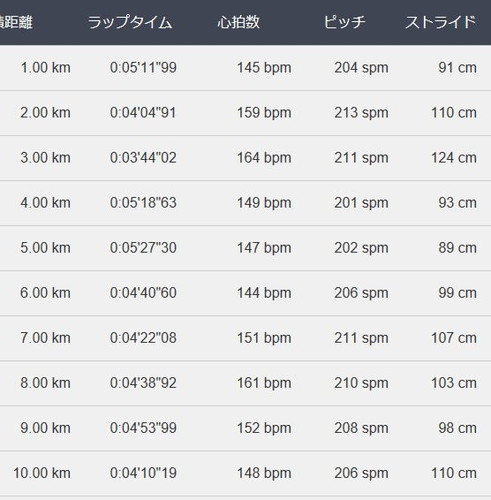Select the 124 cm stride cell
The height and width of the screenshot is (500, 491).
[454, 158]
